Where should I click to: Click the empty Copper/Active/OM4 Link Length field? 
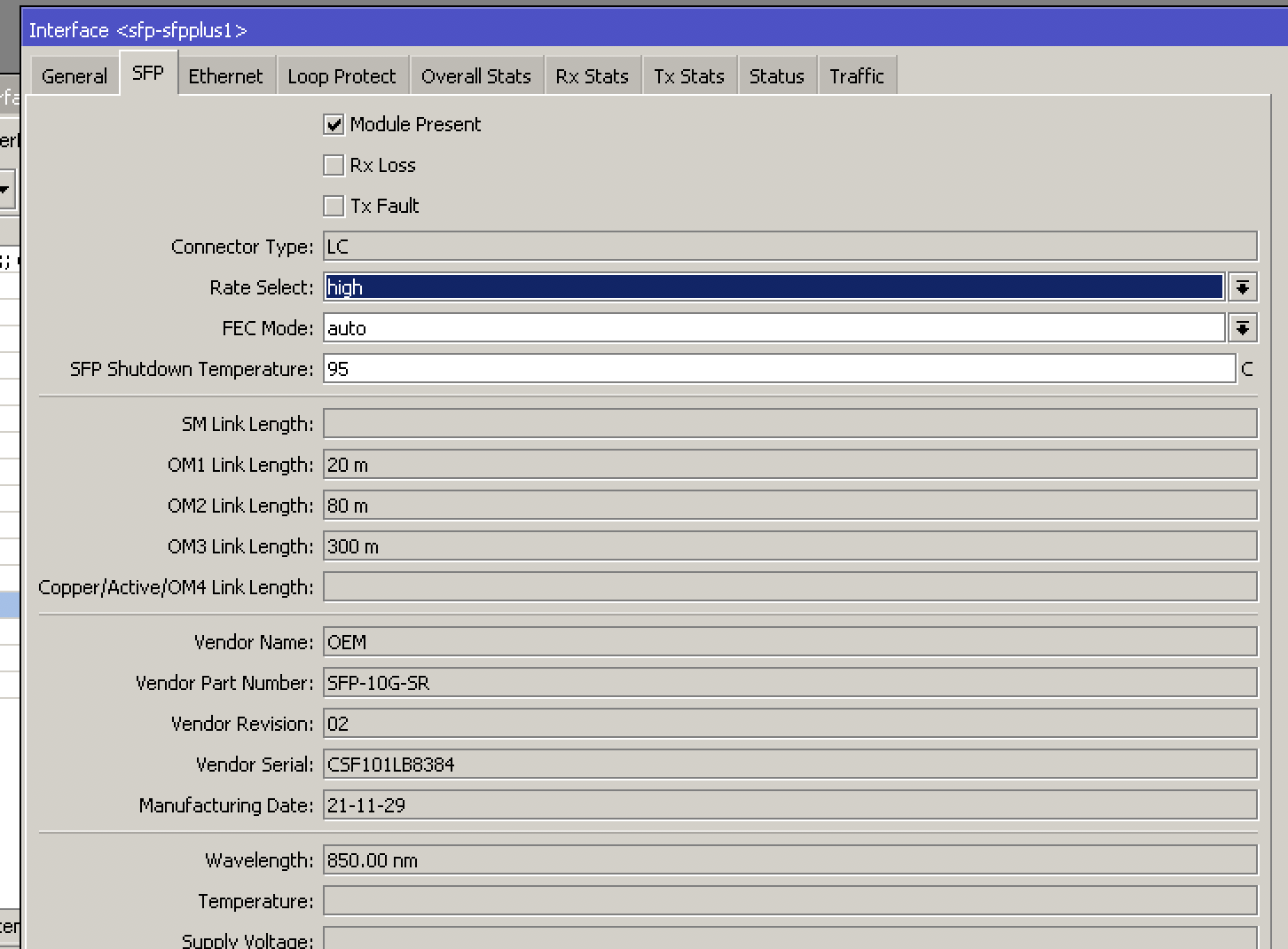pos(790,587)
